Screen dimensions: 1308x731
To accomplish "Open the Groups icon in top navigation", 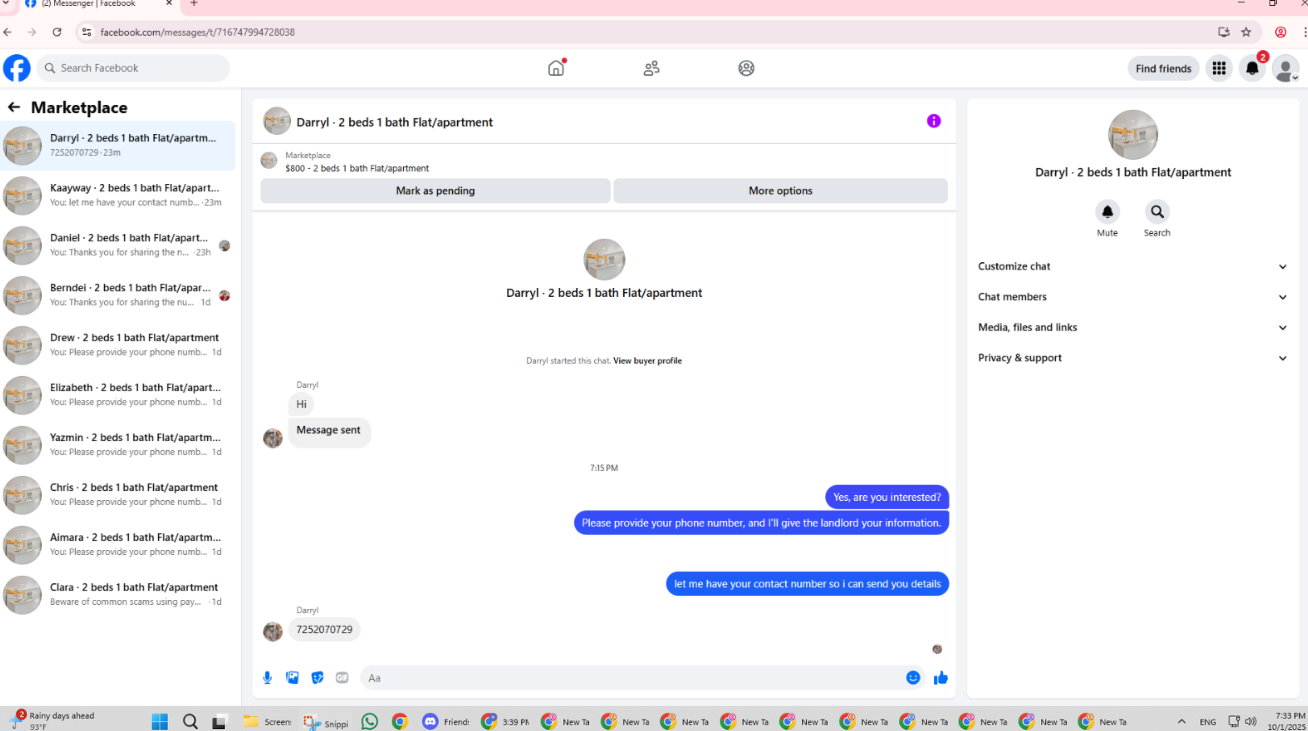I will [746, 68].
